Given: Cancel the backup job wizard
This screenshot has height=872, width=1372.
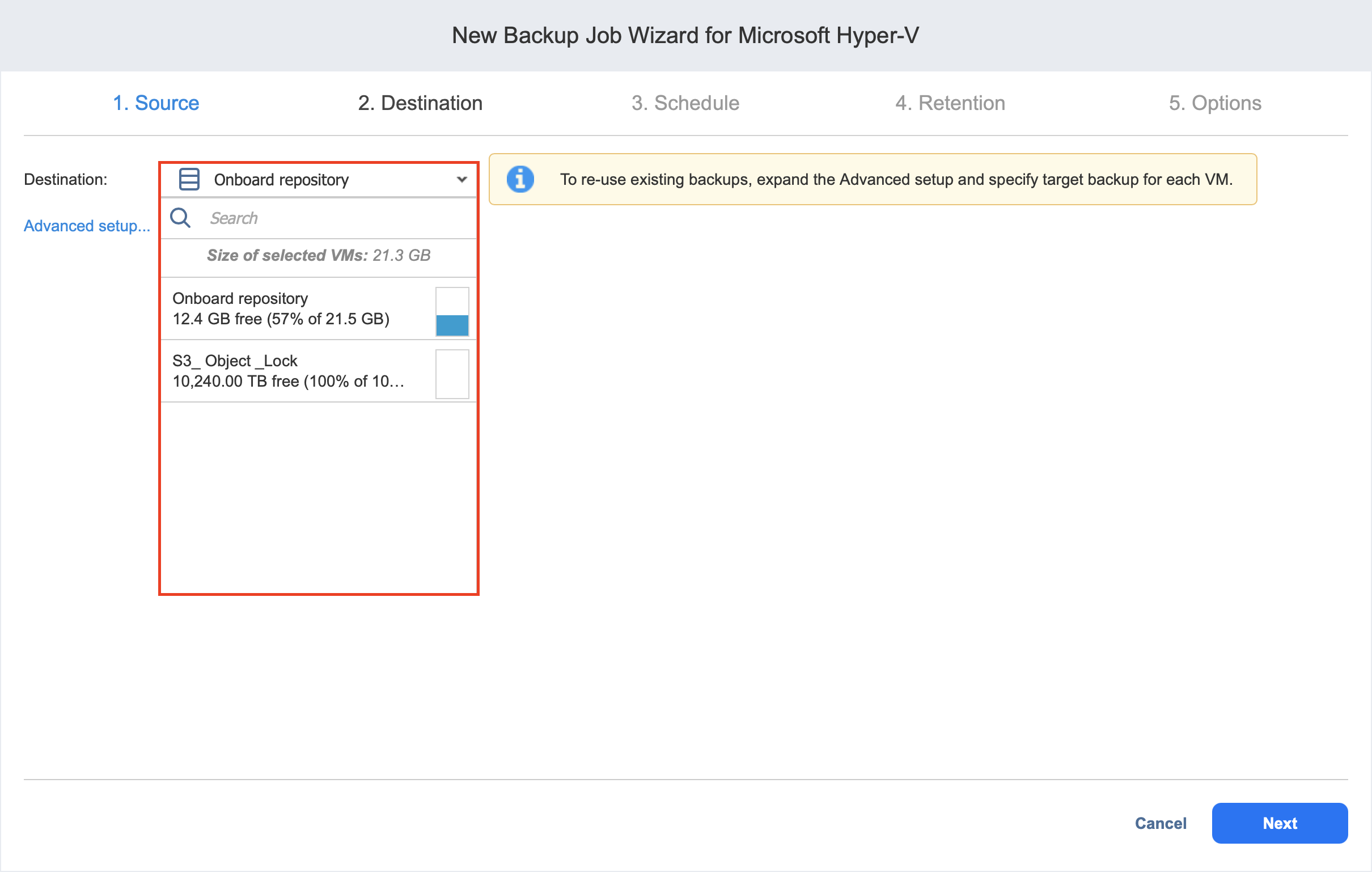Looking at the screenshot, I should pos(1160,823).
